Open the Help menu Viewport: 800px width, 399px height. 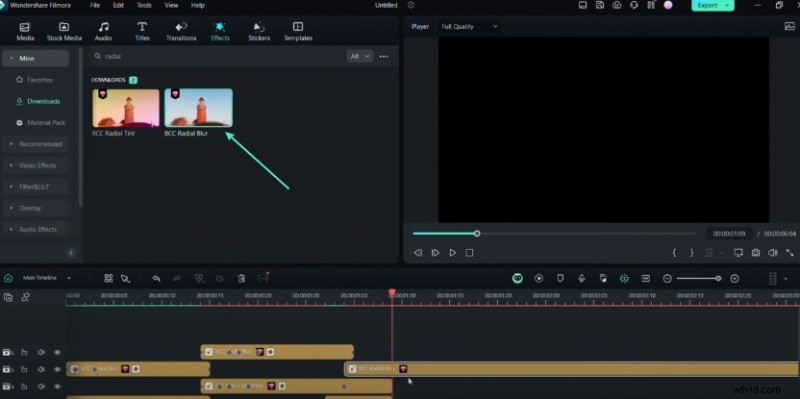(x=197, y=5)
